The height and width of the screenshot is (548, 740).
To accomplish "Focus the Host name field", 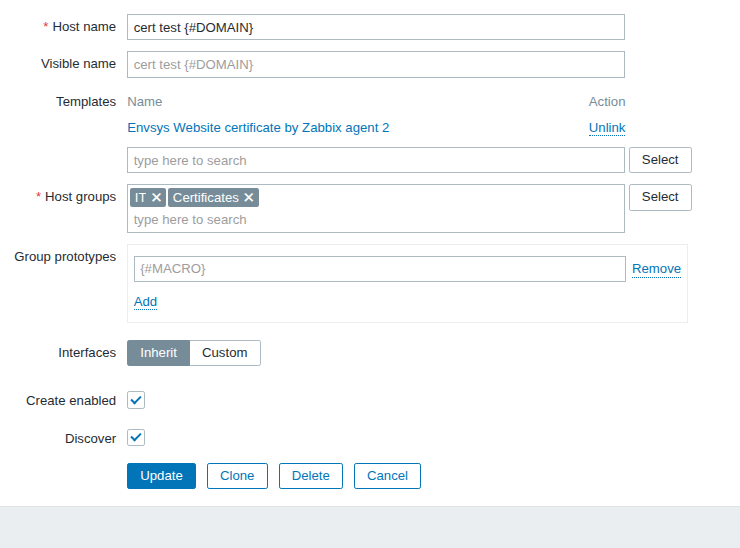I will click(376, 27).
